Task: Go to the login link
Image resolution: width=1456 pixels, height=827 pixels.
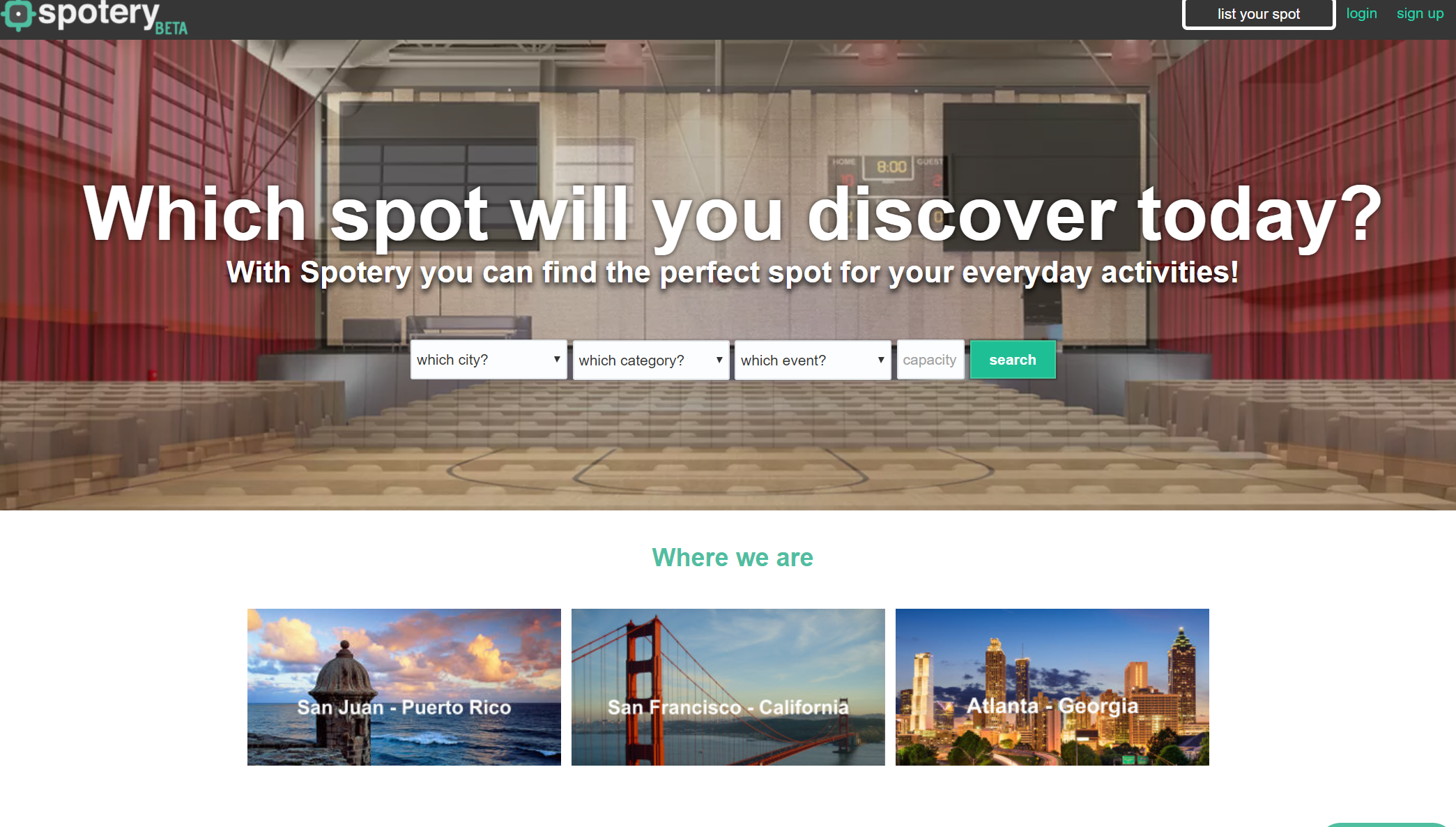Action: click(x=1361, y=13)
